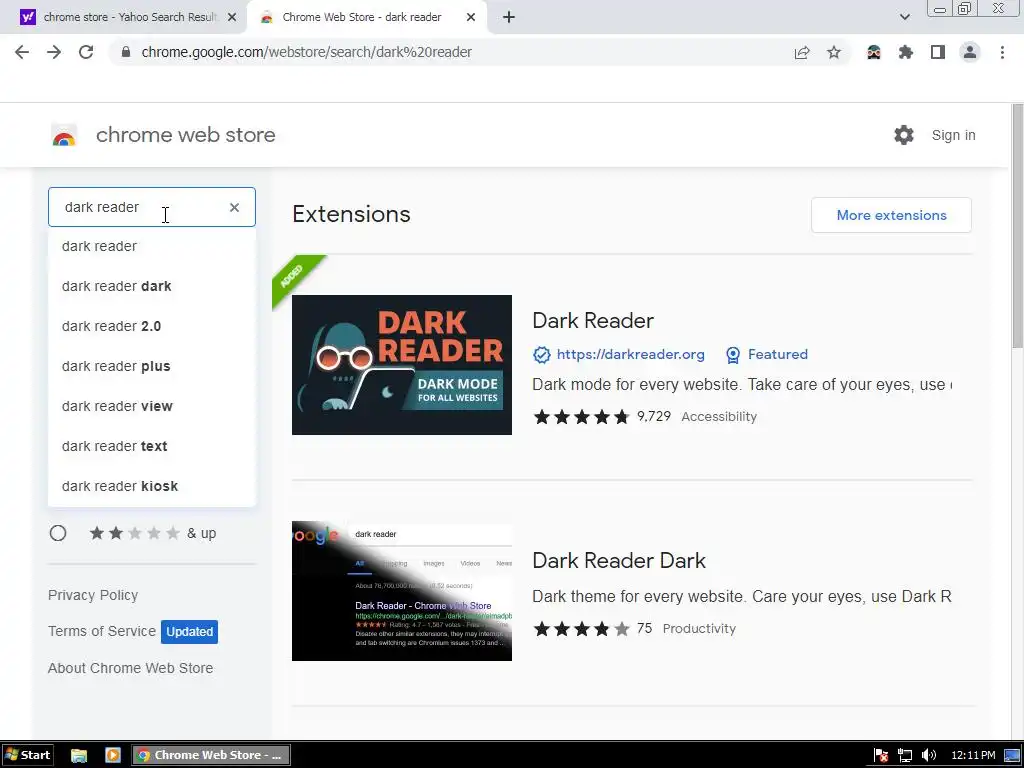1024x768 pixels.
Task: Open the Chrome three-dot menu
Action: (1002, 52)
